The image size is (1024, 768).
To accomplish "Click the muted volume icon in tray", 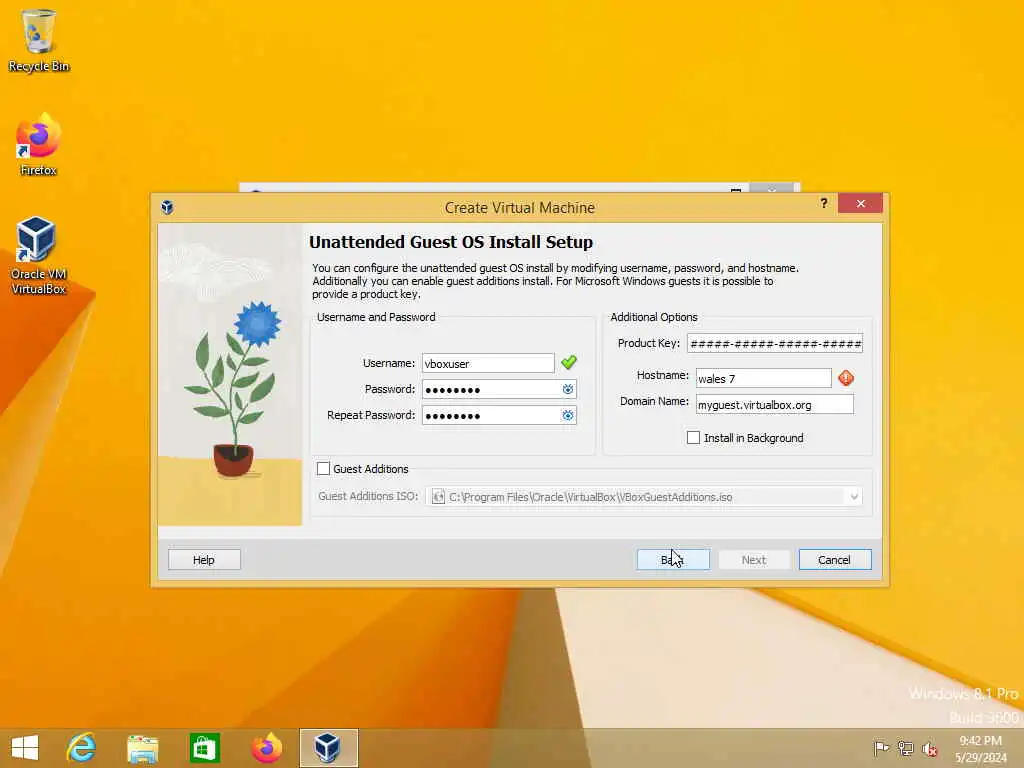I will point(929,748).
